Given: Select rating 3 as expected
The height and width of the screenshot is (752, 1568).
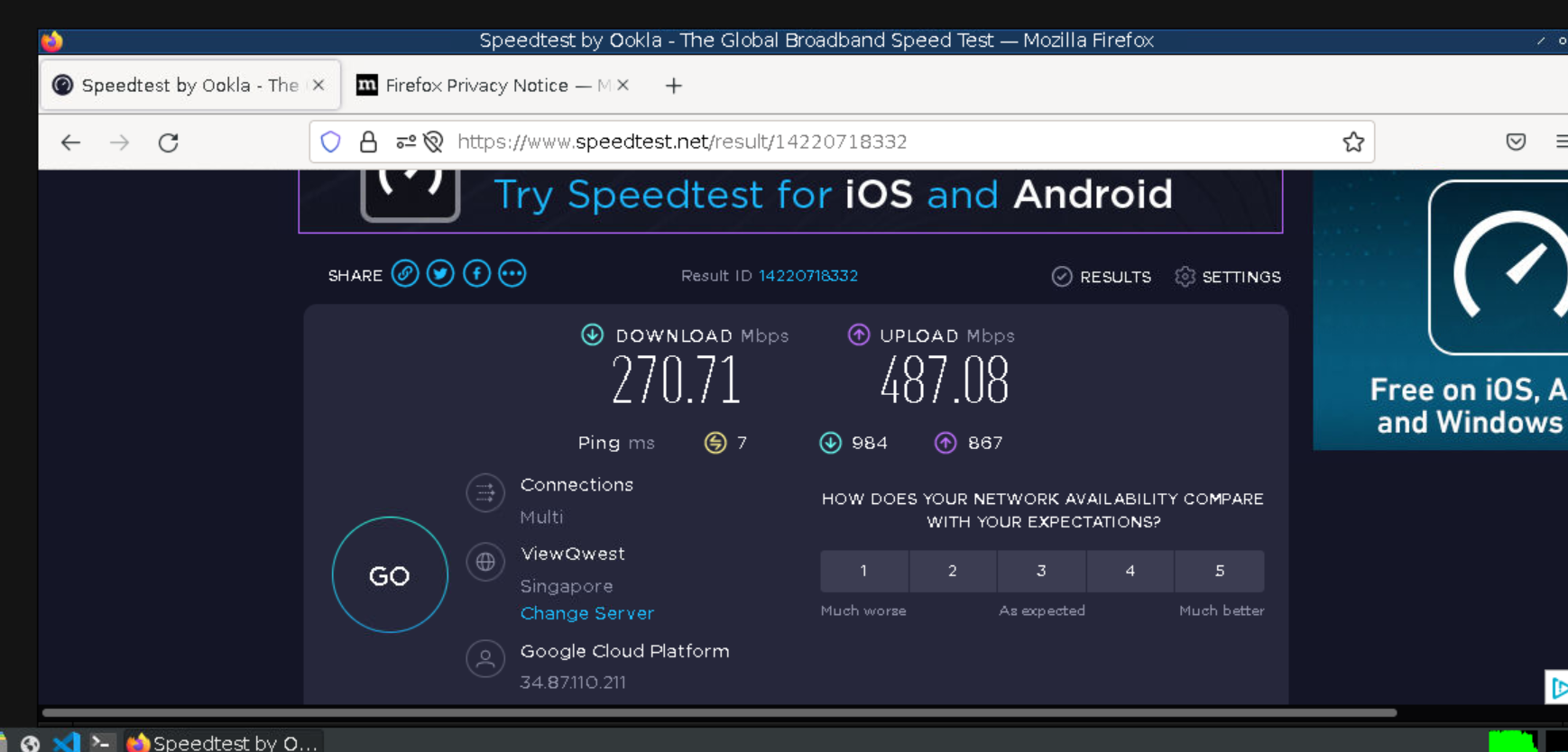Looking at the screenshot, I should 1041,571.
